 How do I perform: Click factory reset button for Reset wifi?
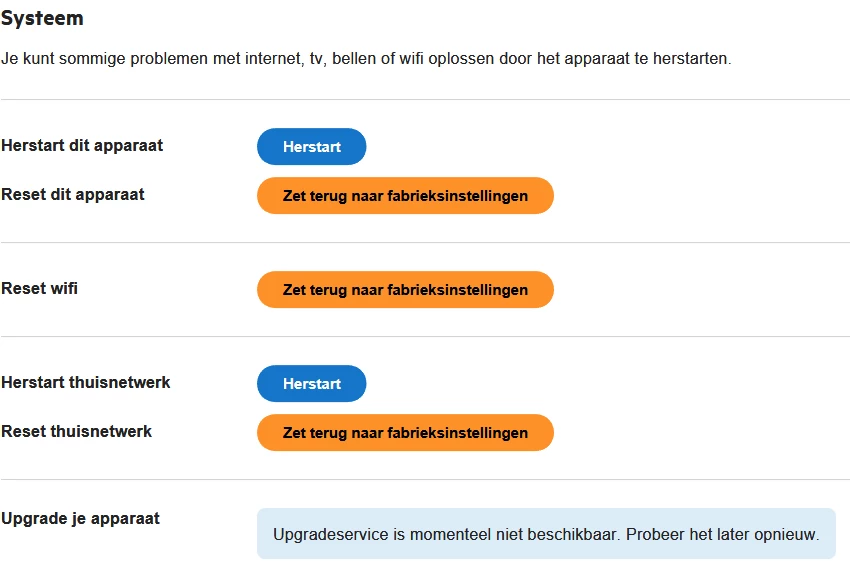(405, 290)
